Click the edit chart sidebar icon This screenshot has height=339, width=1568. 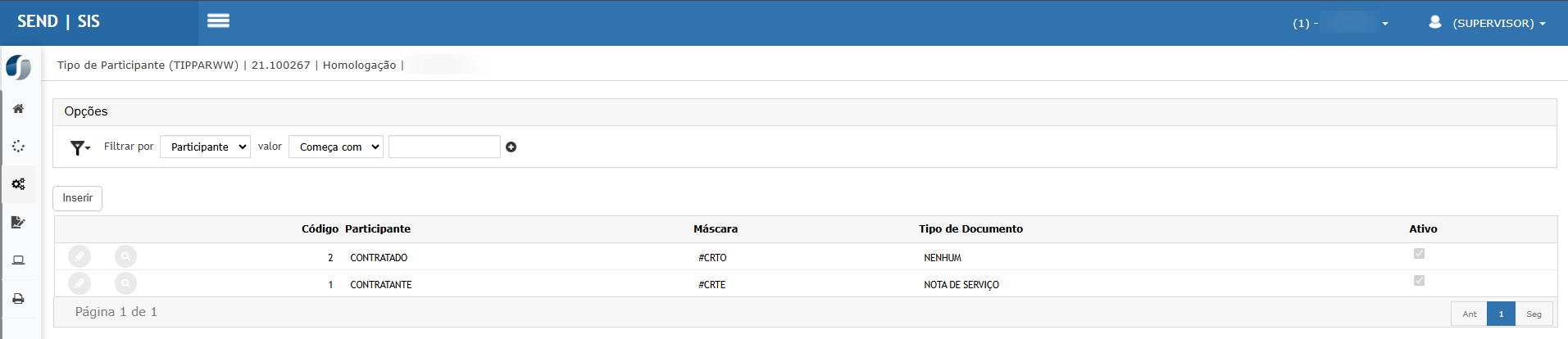18,222
